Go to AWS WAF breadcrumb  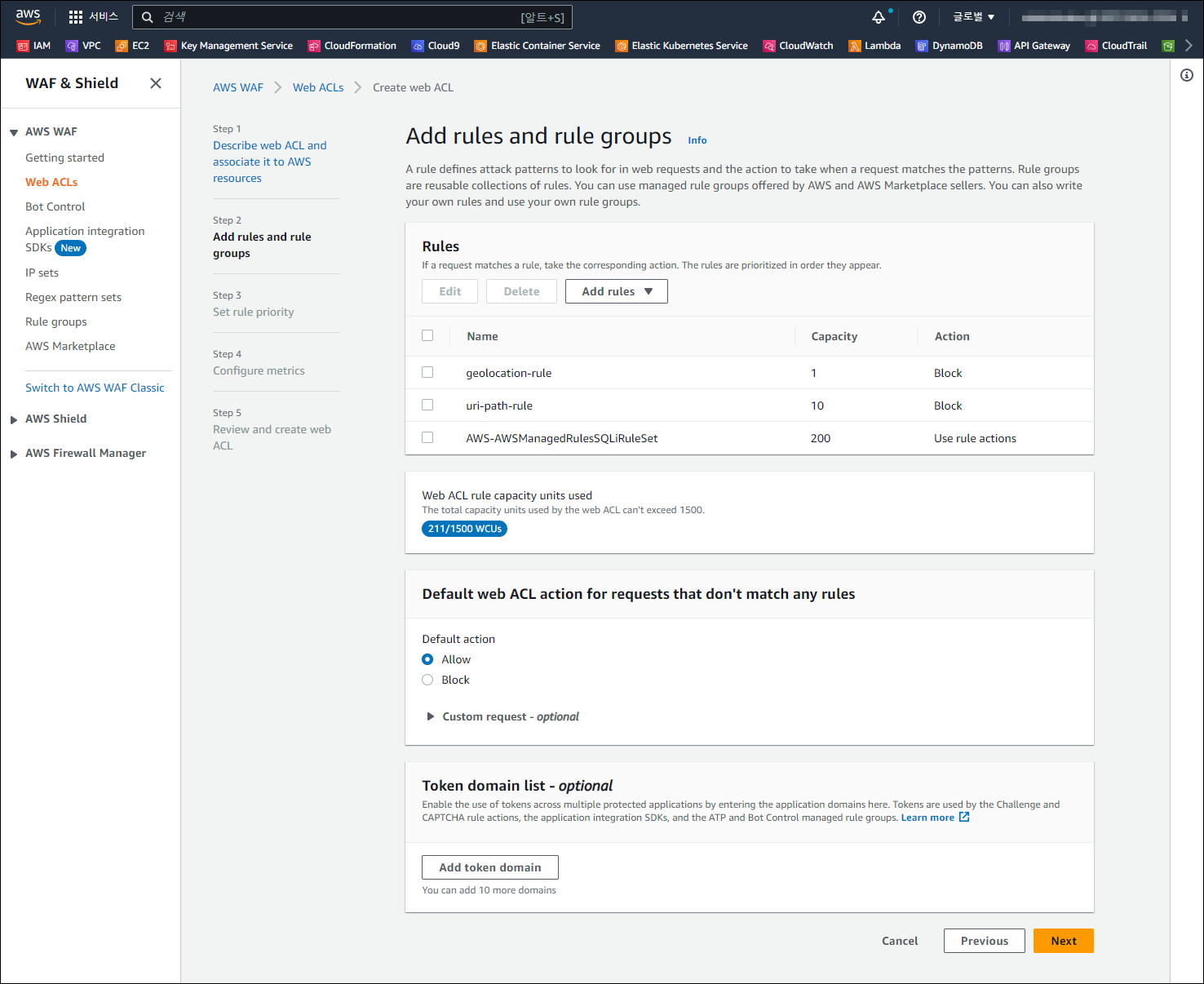(x=238, y=87)
